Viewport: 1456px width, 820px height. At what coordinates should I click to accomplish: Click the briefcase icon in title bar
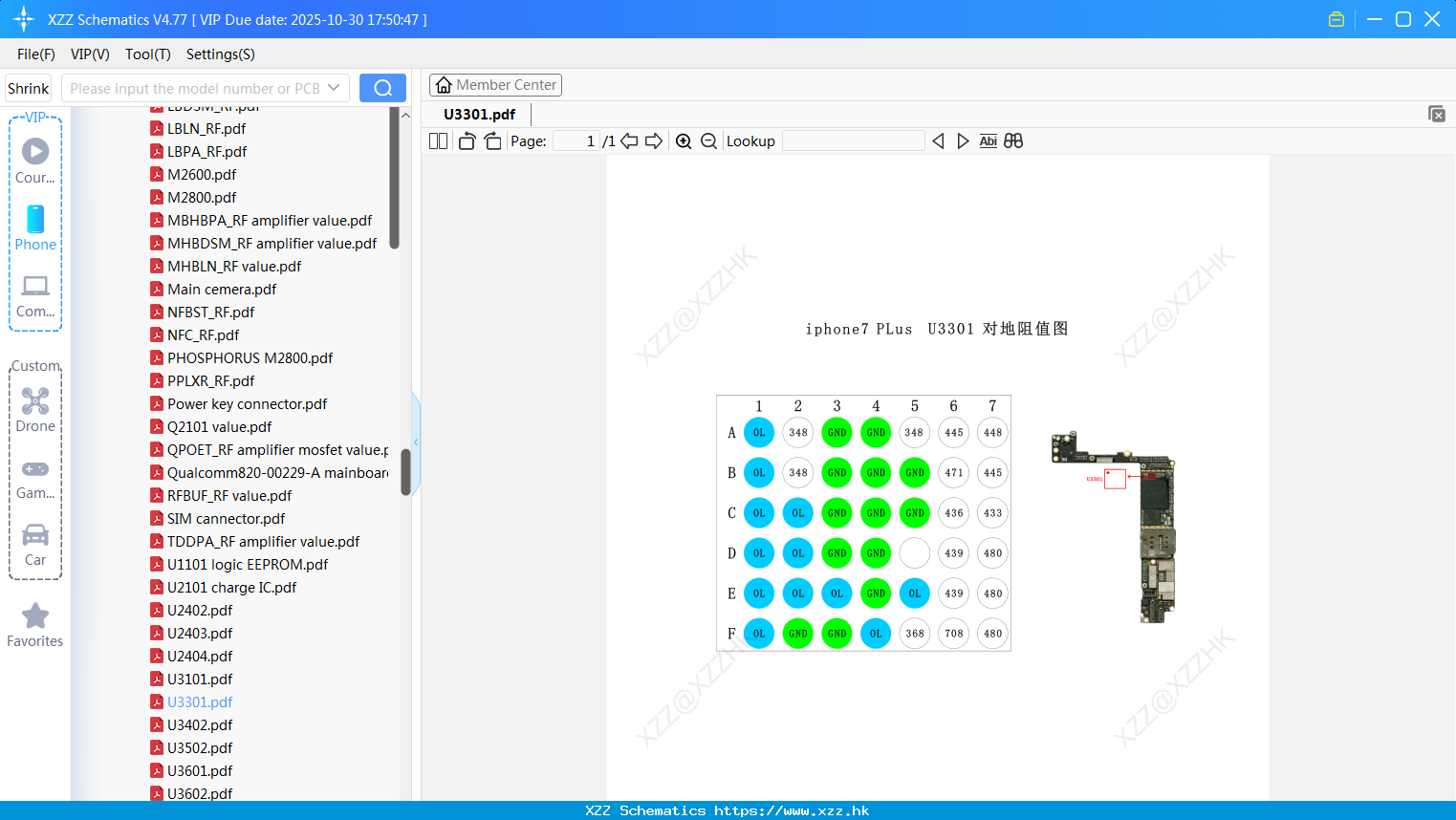[x=1336, y=19]
